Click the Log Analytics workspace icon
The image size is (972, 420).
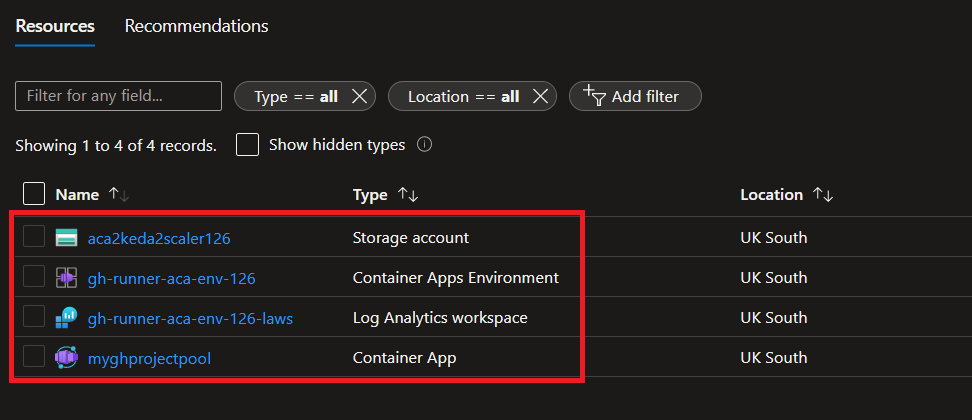tap(66, 318)
